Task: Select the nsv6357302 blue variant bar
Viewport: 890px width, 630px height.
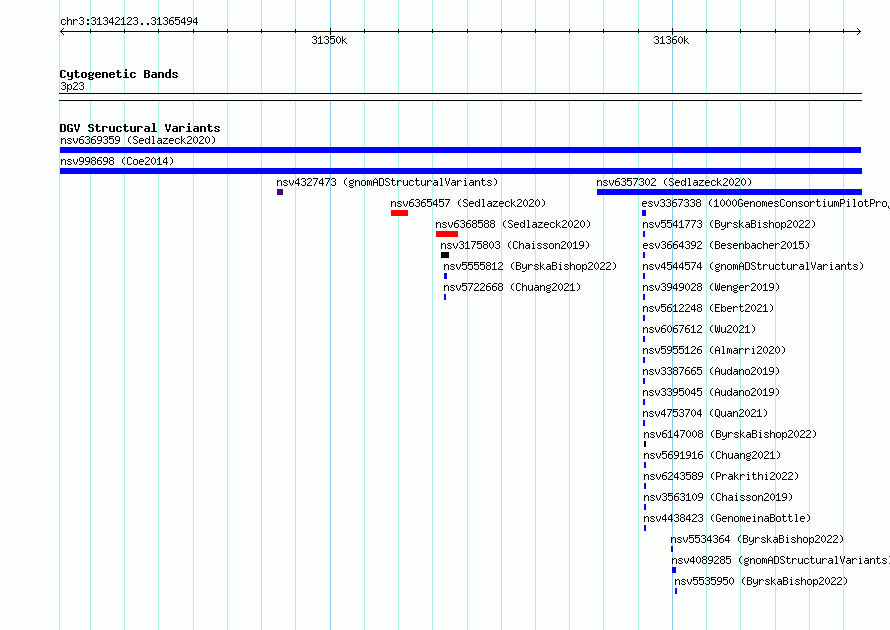Action: pyautogui.click(x=729, y=192)
